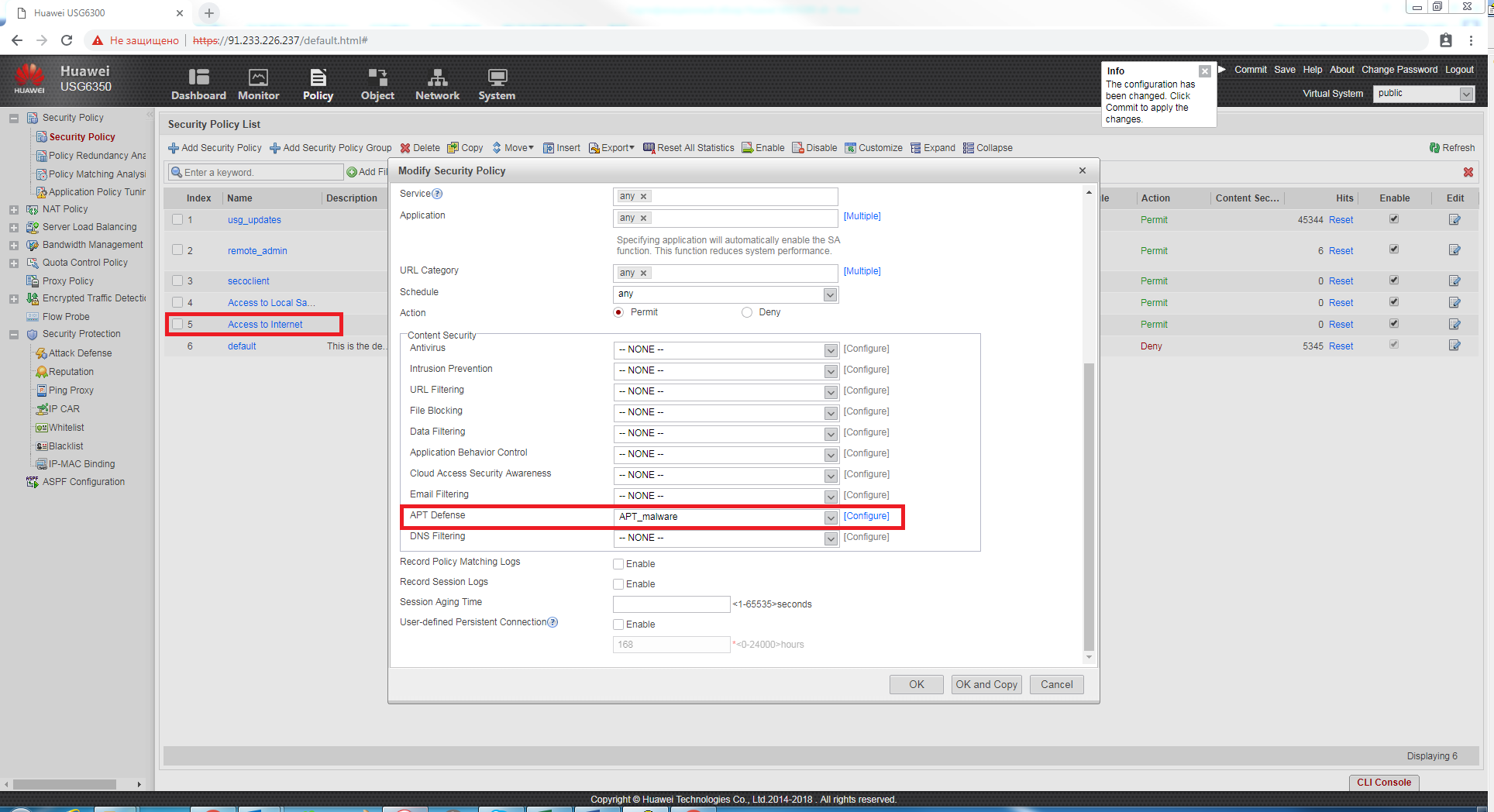
Task: Enable User-defined Persistent Connection checkbox
Action: [x=618, y=624]
